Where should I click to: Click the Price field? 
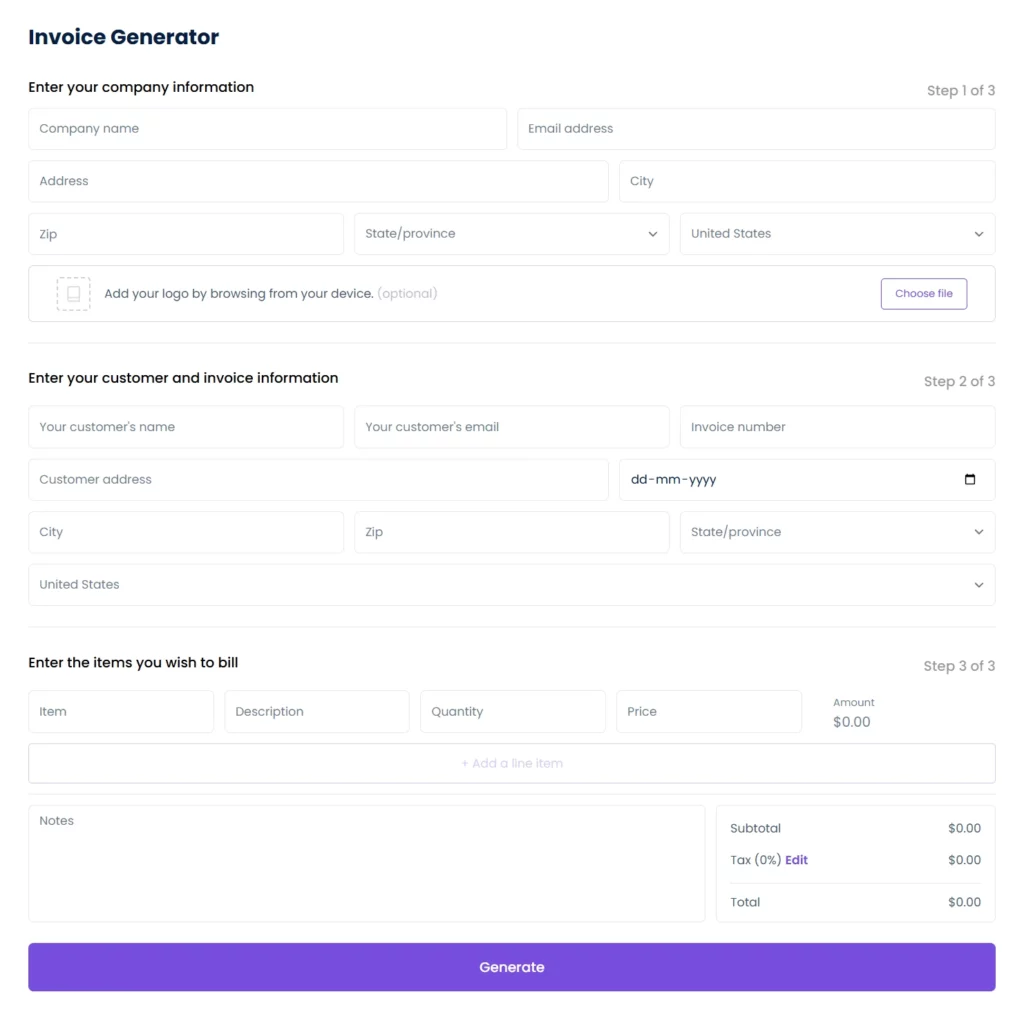708,711
